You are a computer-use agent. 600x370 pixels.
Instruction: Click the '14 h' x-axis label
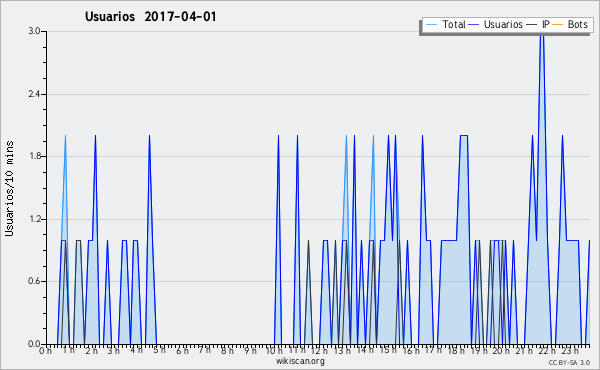364,350
